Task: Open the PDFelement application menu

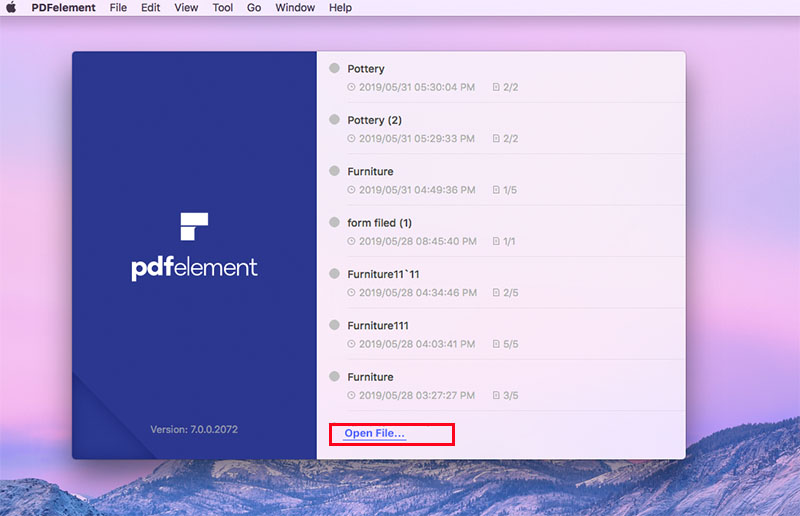Action: point(63,8)
